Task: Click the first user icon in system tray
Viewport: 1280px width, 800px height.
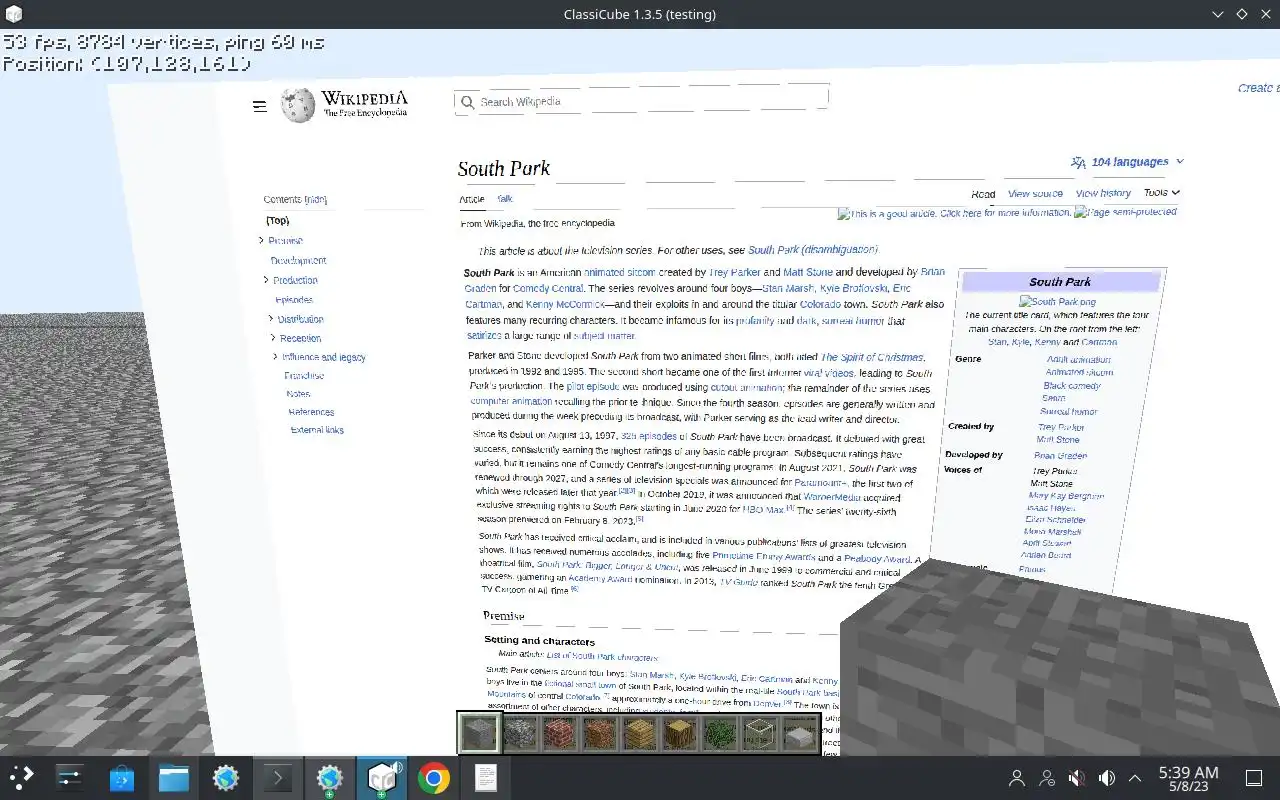Action: pyautogui.click(x=1017, y=778)
